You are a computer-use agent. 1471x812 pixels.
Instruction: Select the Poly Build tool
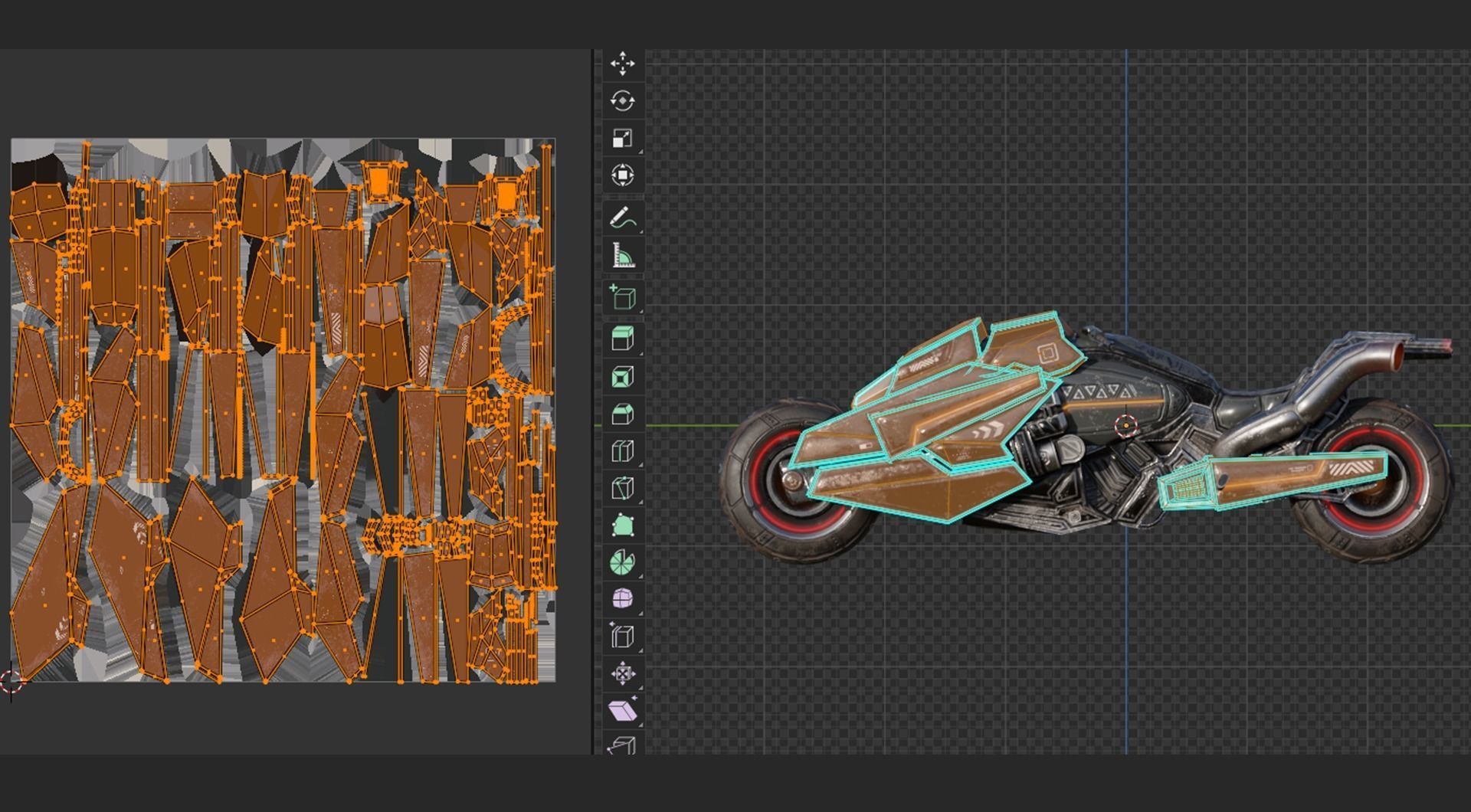point(622,526)
